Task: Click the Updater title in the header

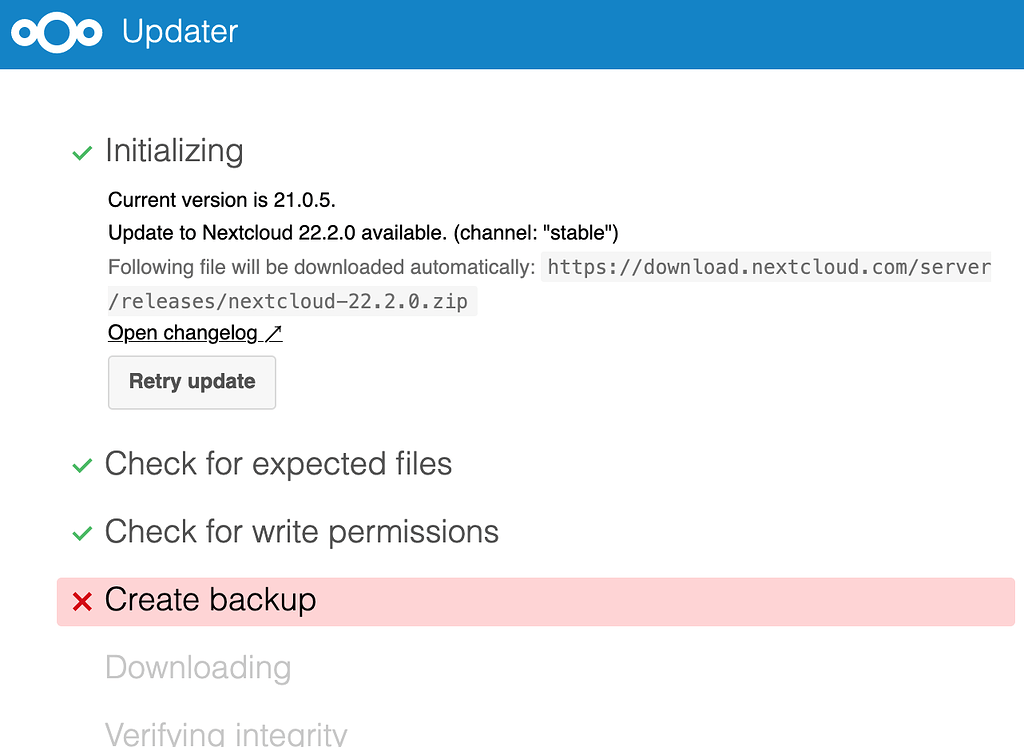Action: 180,31
